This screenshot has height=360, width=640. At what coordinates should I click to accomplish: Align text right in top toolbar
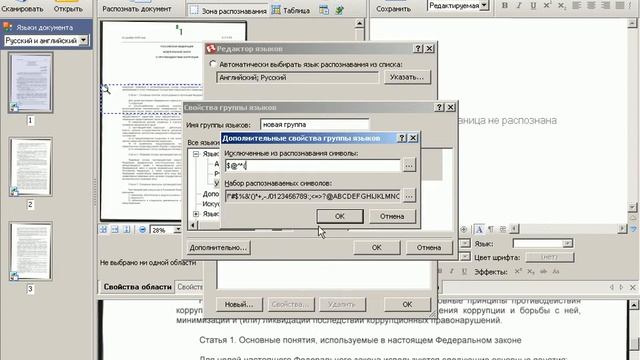tap(606, 5)
